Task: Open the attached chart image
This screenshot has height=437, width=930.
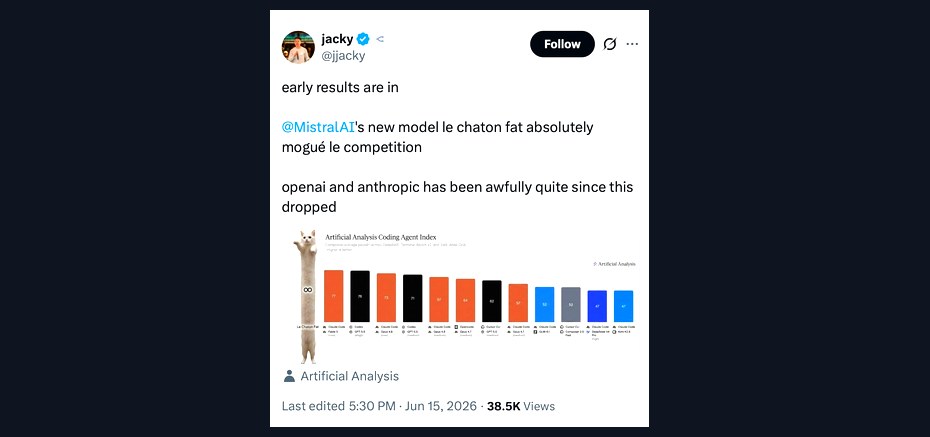Action: tap(464, 296)
